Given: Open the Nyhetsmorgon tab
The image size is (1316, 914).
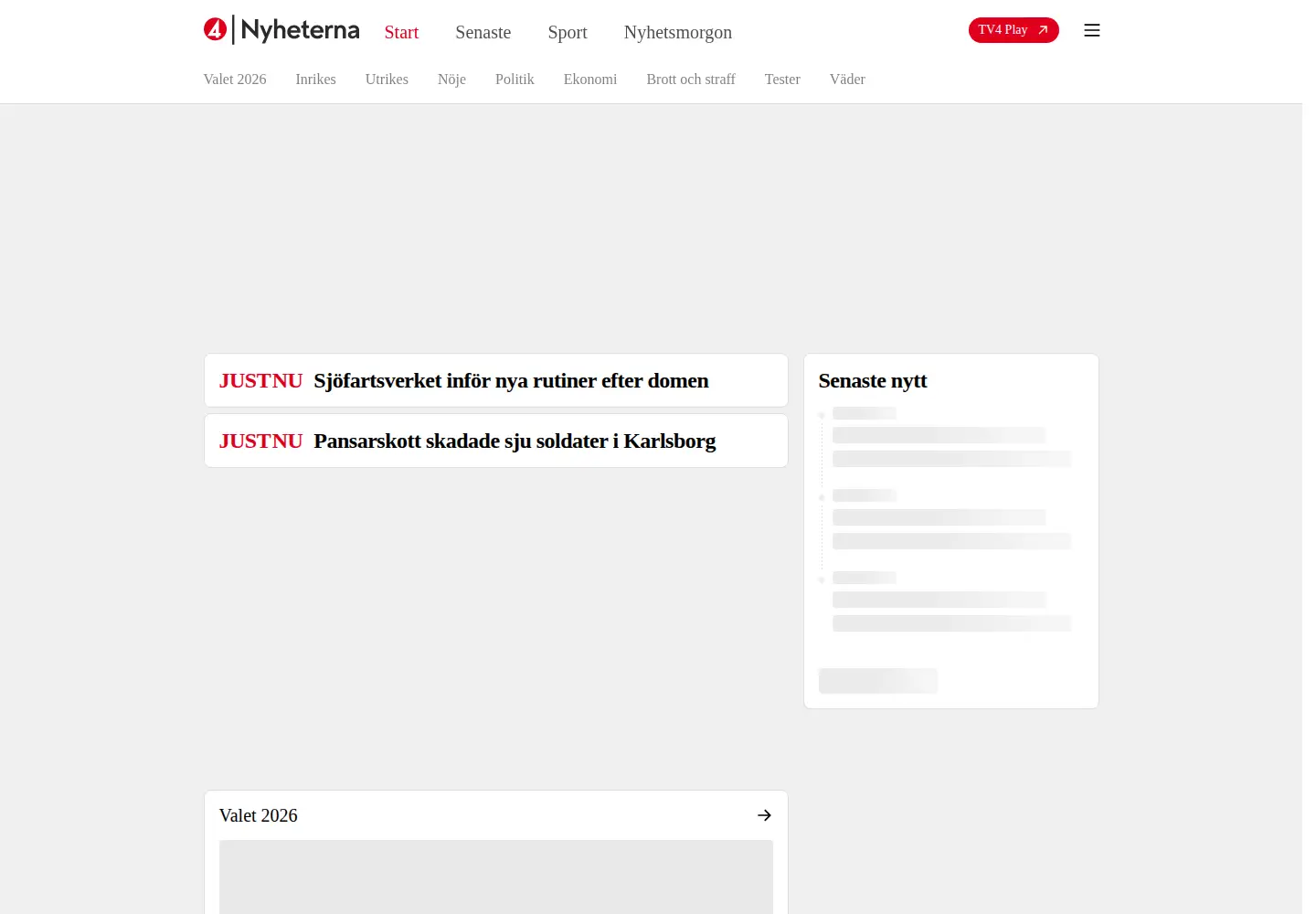Looking at the screenshot, I should (x=678, y=33).
